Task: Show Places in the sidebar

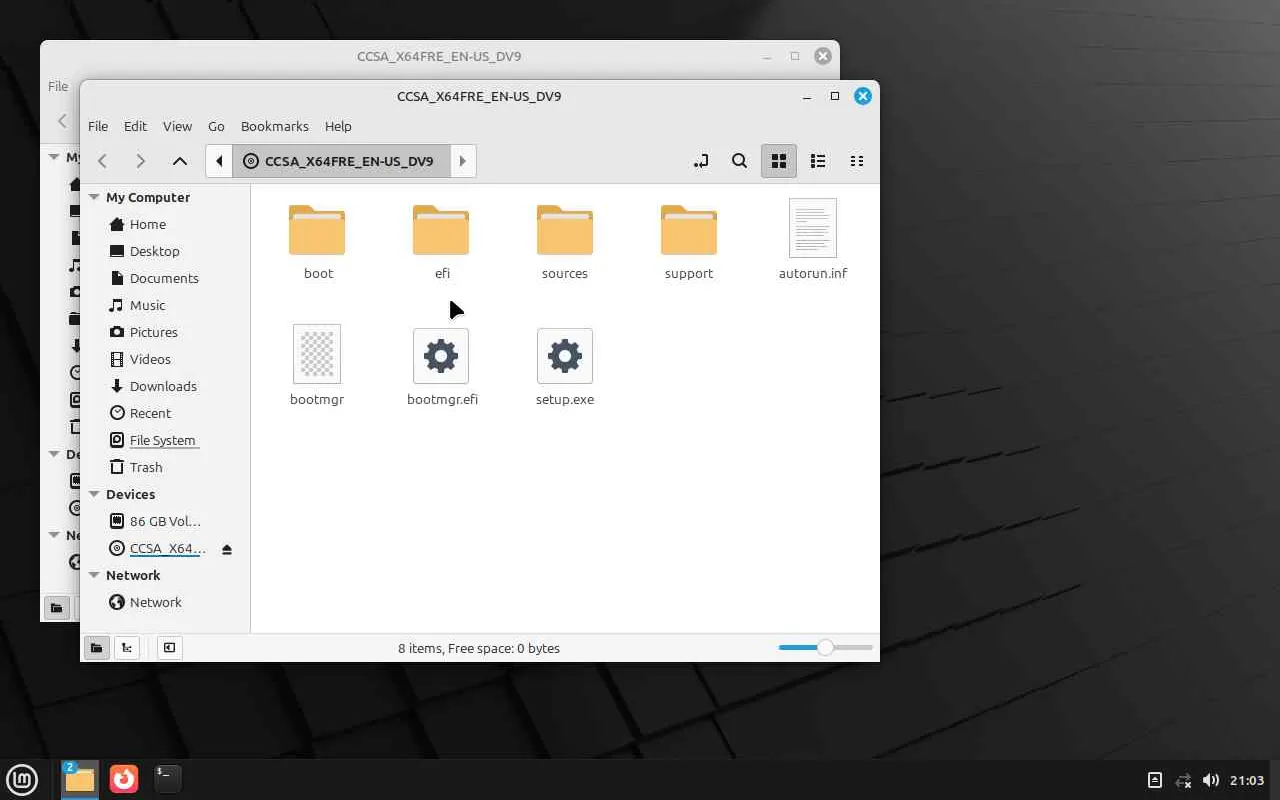Action: point(96,648)
